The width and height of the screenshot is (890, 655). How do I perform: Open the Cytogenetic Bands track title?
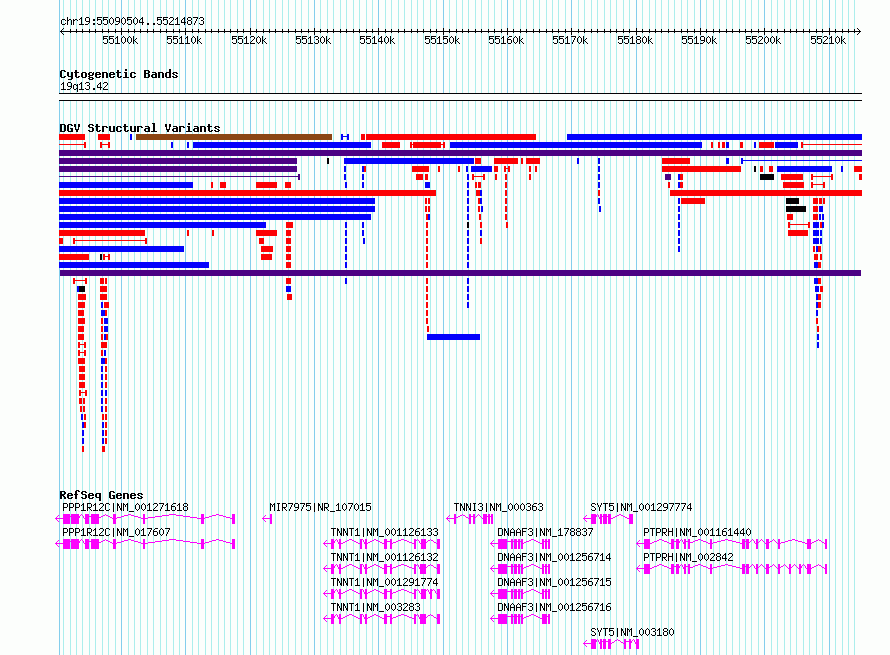(119, 74)
